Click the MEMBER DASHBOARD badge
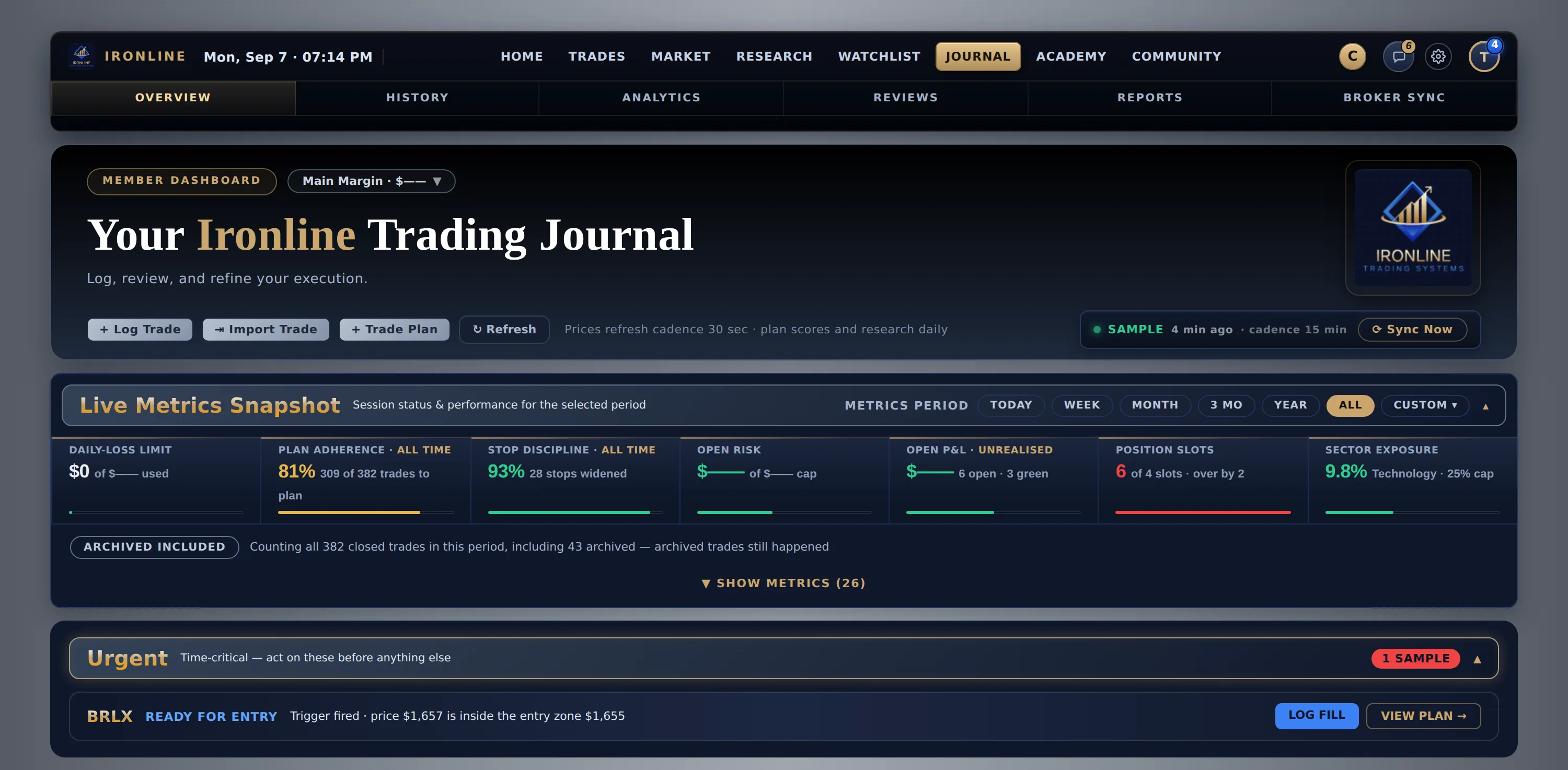The height and width of the screenshot is (770, 1568). click(181, 181)
